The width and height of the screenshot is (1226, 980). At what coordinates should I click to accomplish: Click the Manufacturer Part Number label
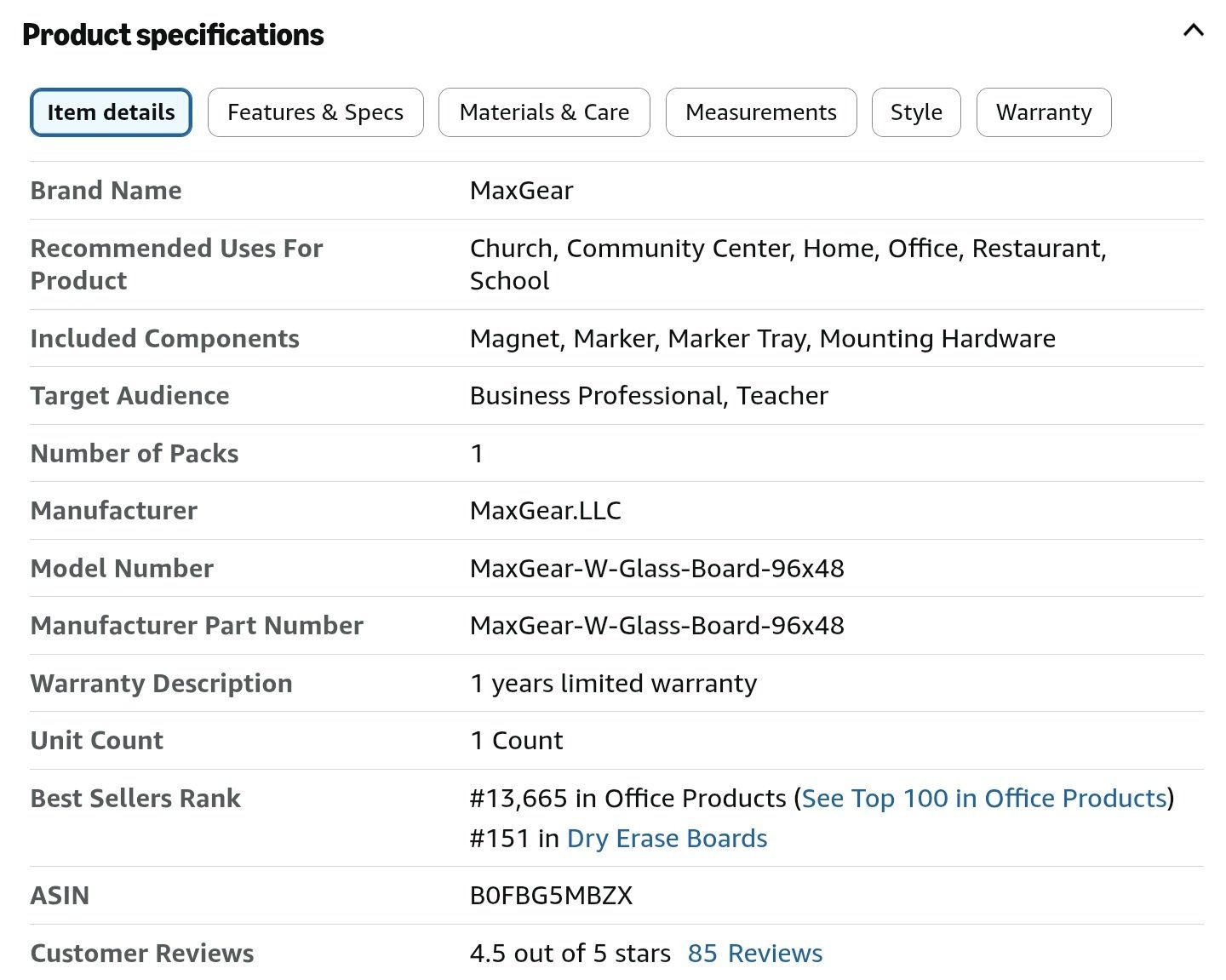(198, 626)
